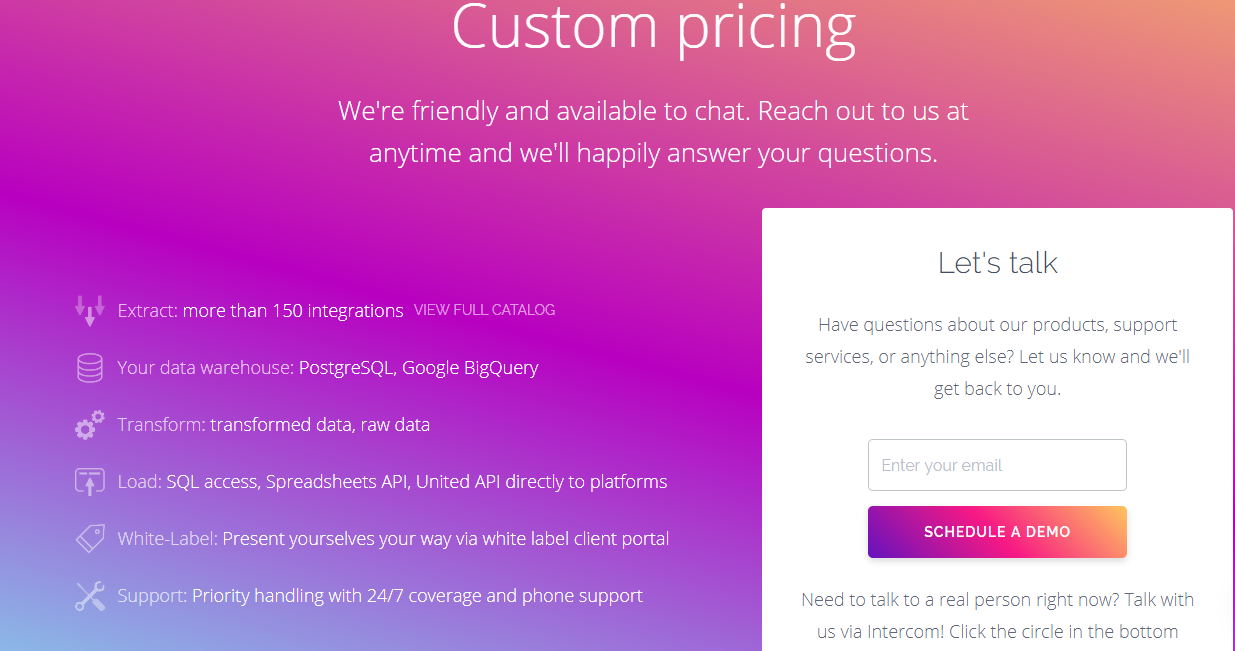Open the View Full Catalog link

484,310
